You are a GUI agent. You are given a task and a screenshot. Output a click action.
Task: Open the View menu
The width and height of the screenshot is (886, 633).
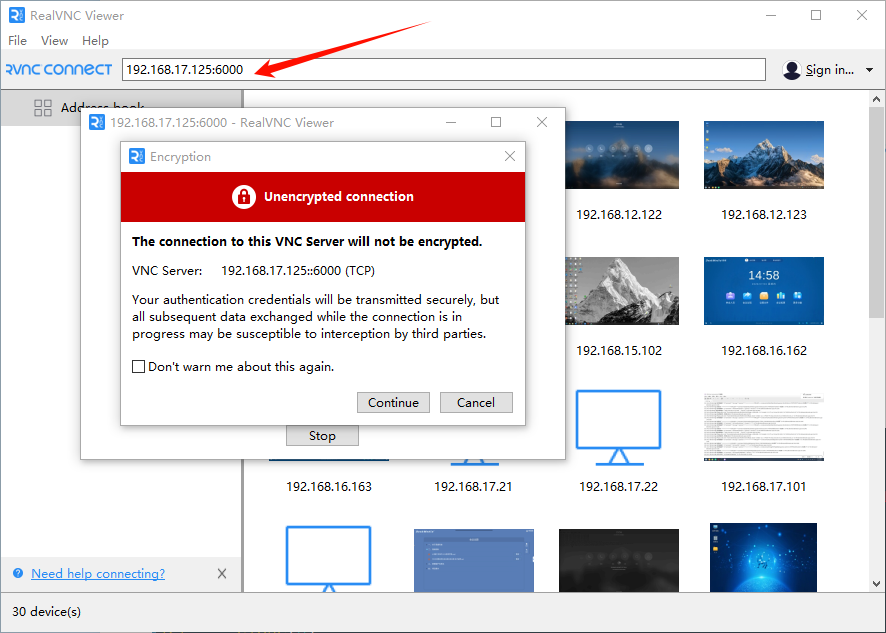pos(54,41)
